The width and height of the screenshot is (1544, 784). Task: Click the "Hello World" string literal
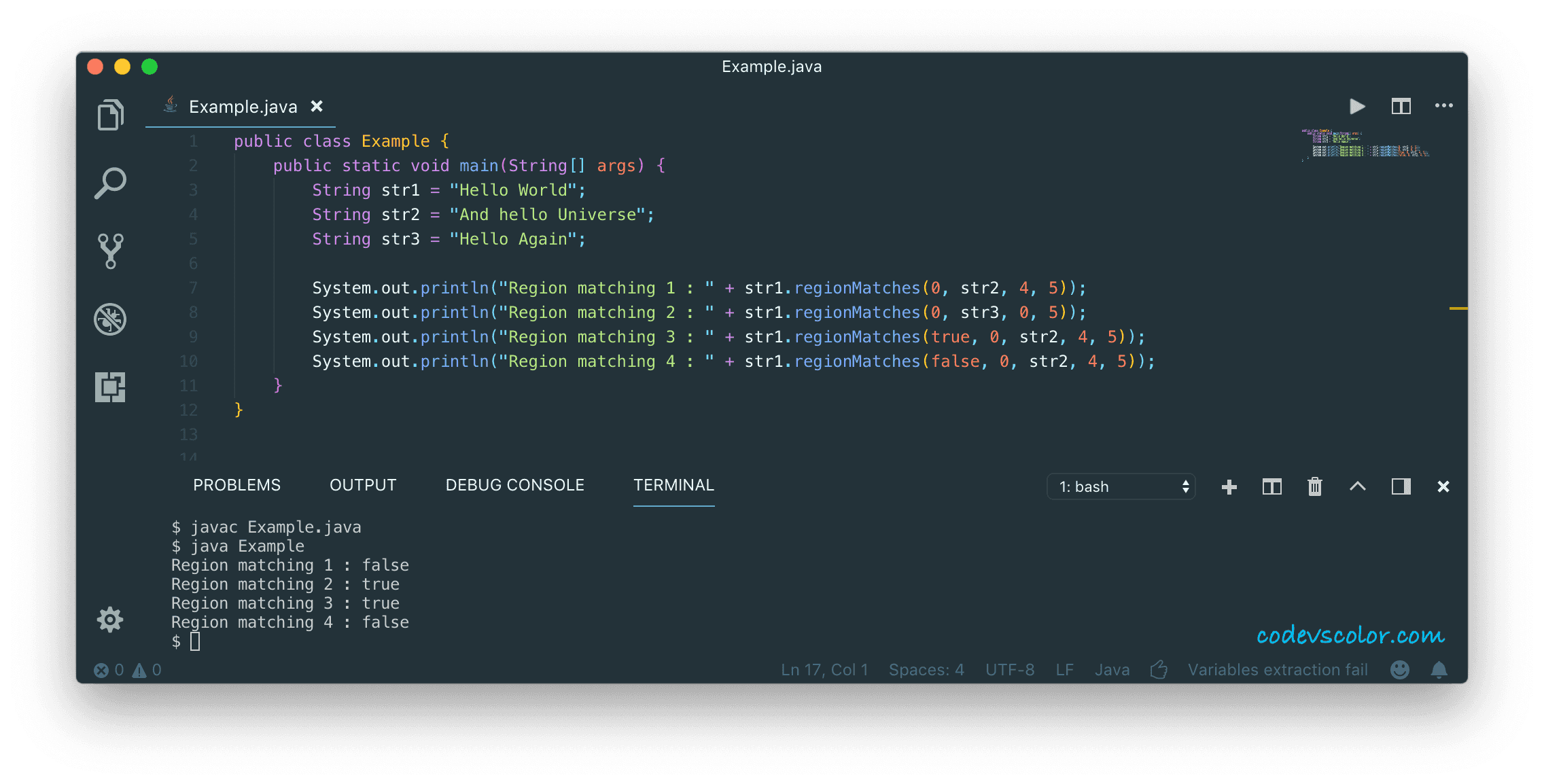point(512,190)
